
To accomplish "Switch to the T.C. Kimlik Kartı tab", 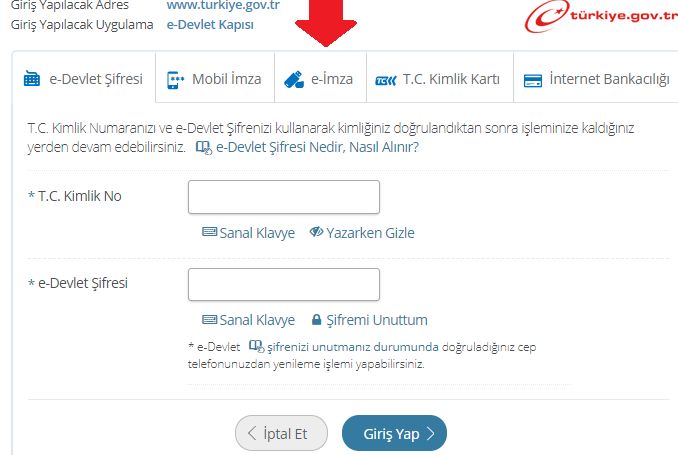I will pos(440,78).
